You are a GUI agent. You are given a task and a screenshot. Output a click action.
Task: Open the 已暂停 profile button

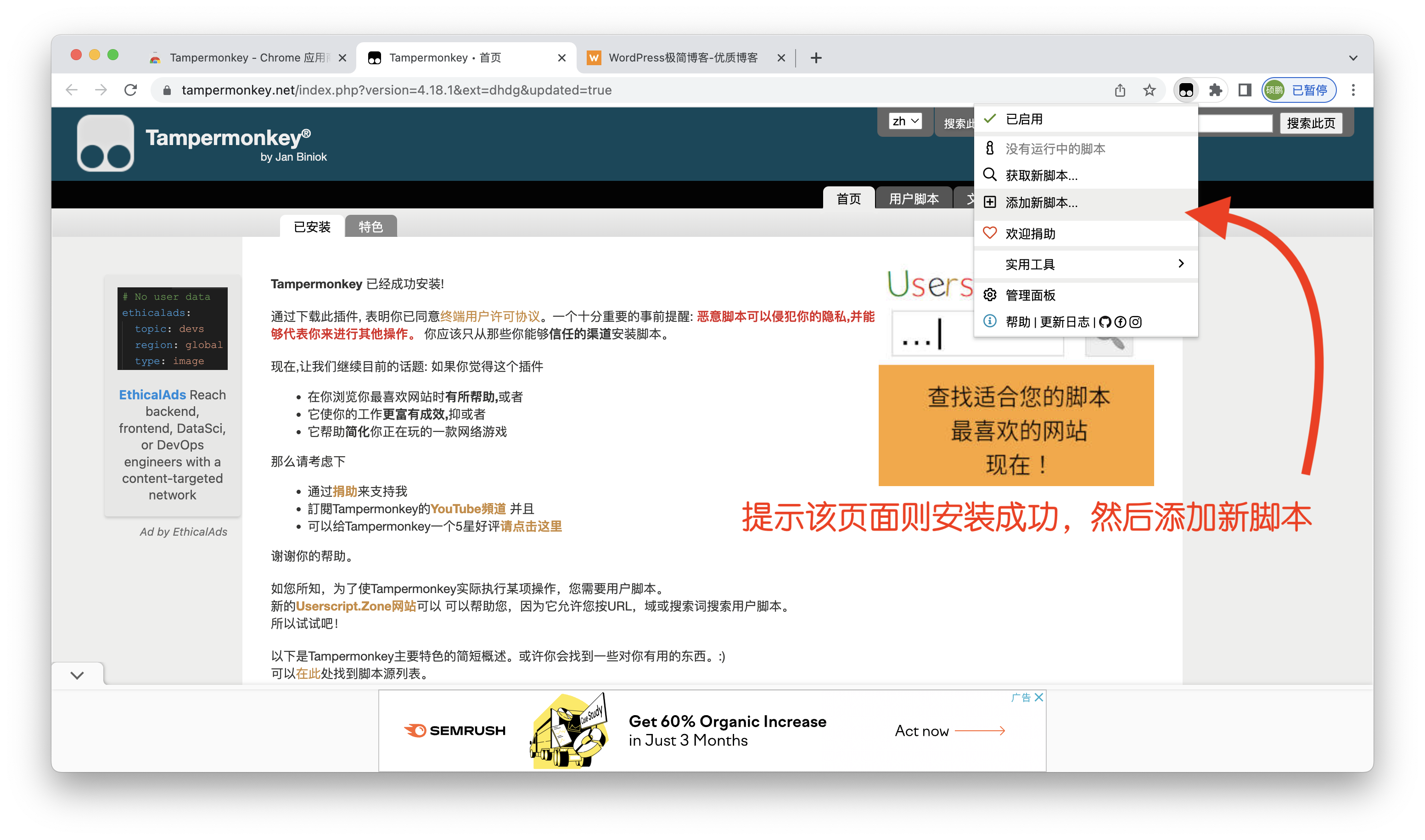(1299, 90)
